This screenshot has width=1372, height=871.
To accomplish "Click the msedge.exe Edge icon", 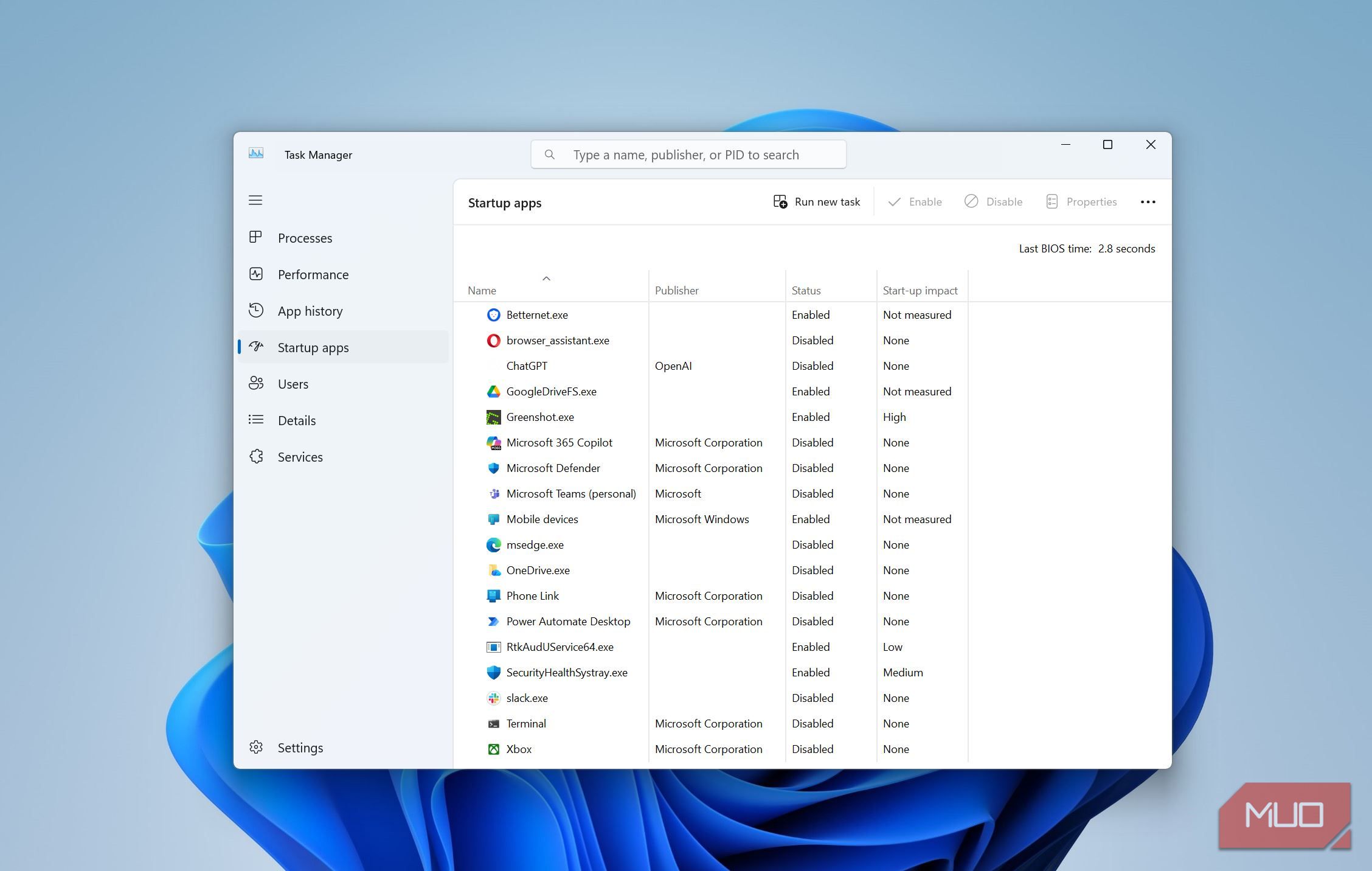I will coord(494,545).
